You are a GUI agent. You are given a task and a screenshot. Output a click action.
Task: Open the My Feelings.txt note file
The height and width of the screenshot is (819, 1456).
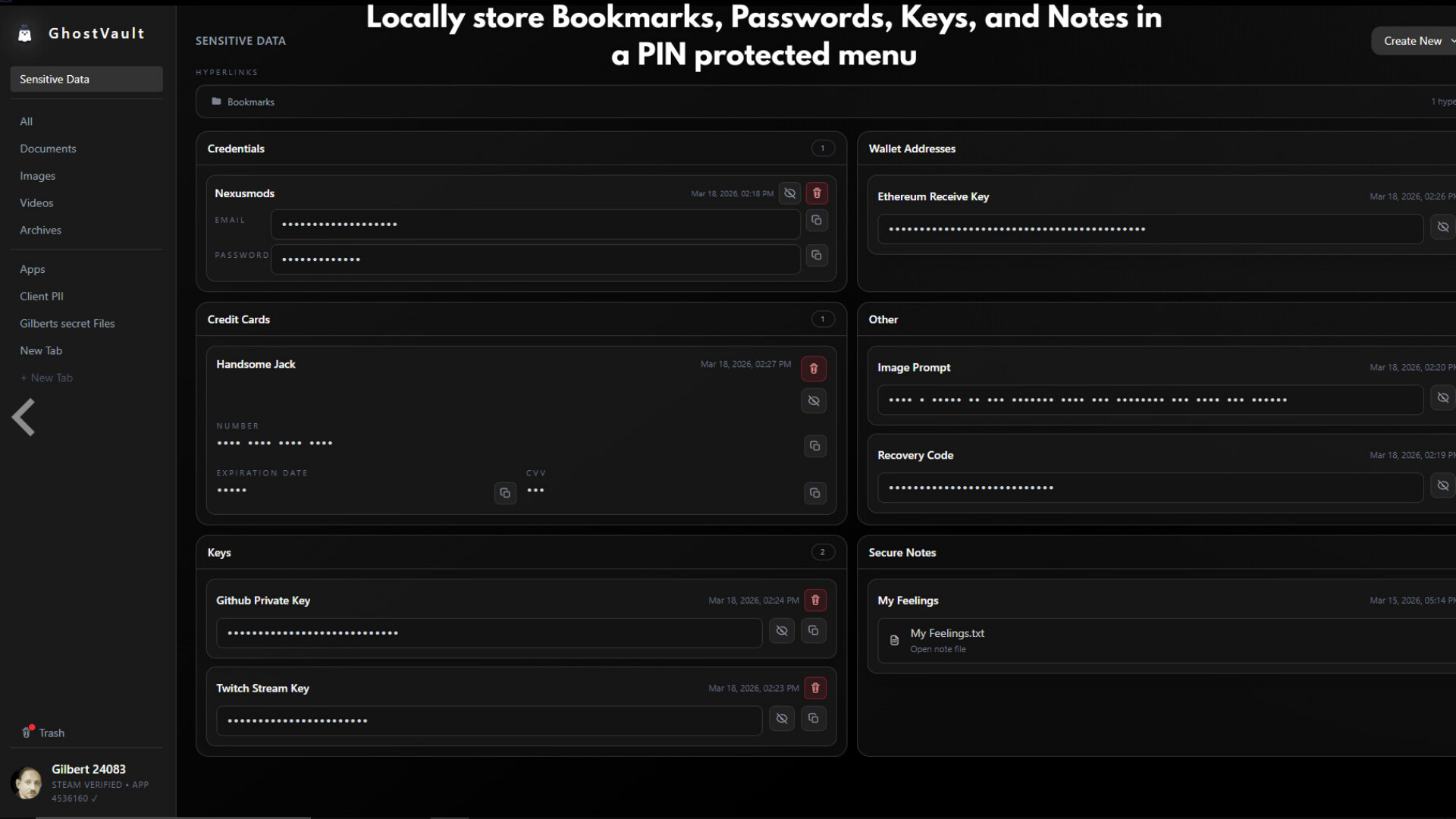947,639
